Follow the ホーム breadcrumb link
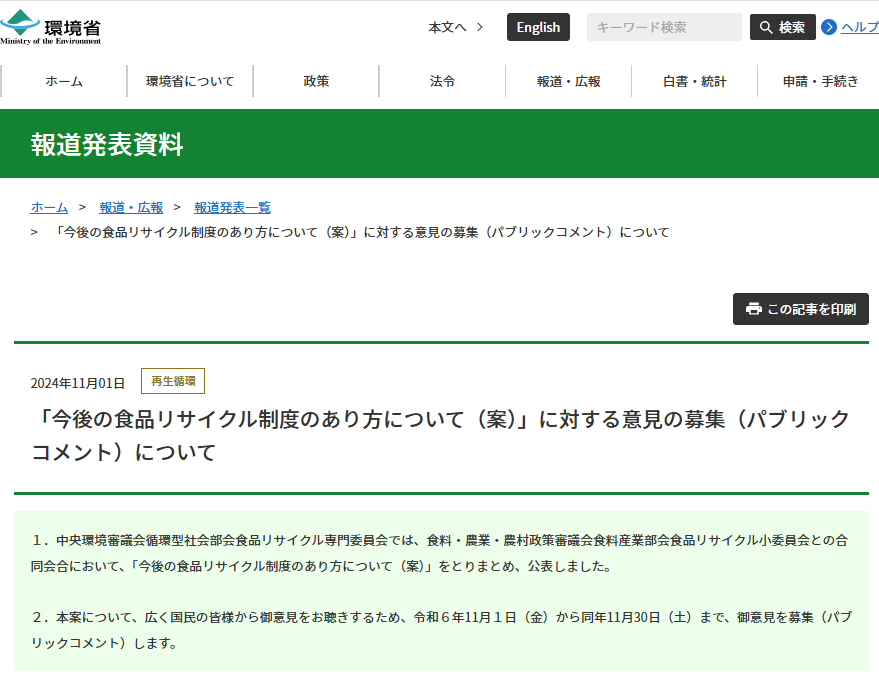879x690 pixels. [x=49, y=207]
